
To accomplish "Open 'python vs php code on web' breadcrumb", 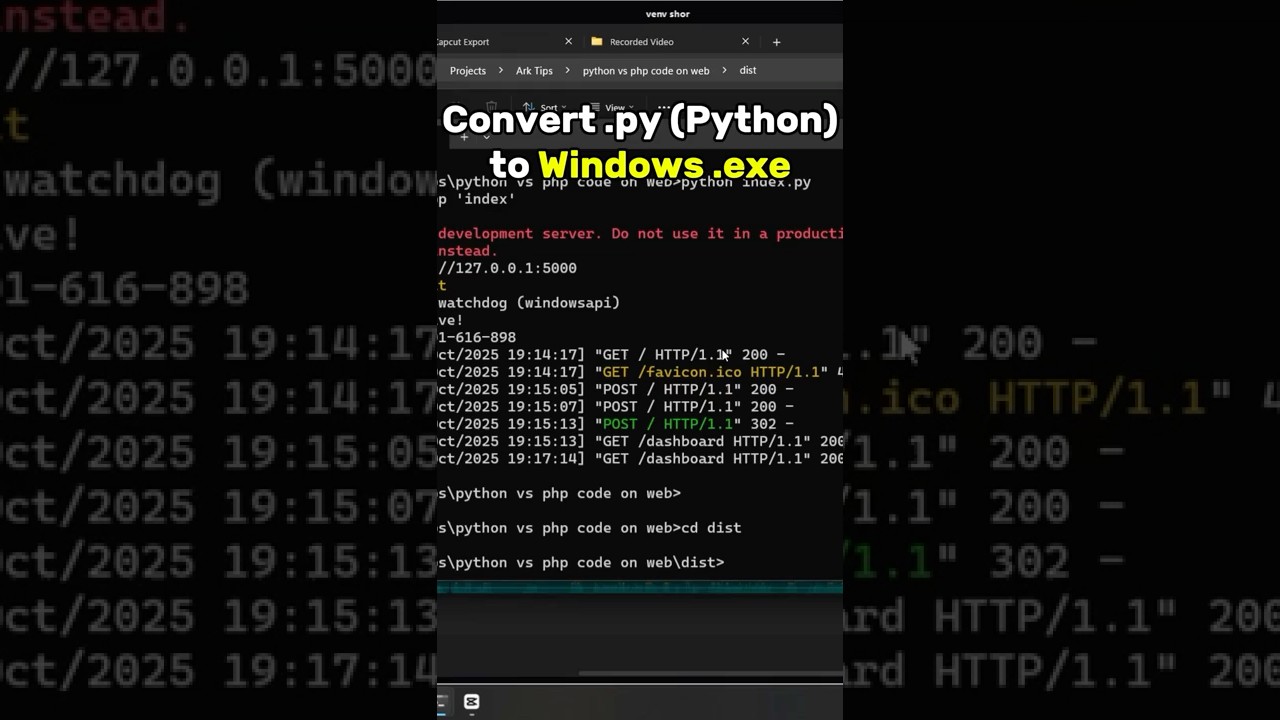I will (646, 71).
